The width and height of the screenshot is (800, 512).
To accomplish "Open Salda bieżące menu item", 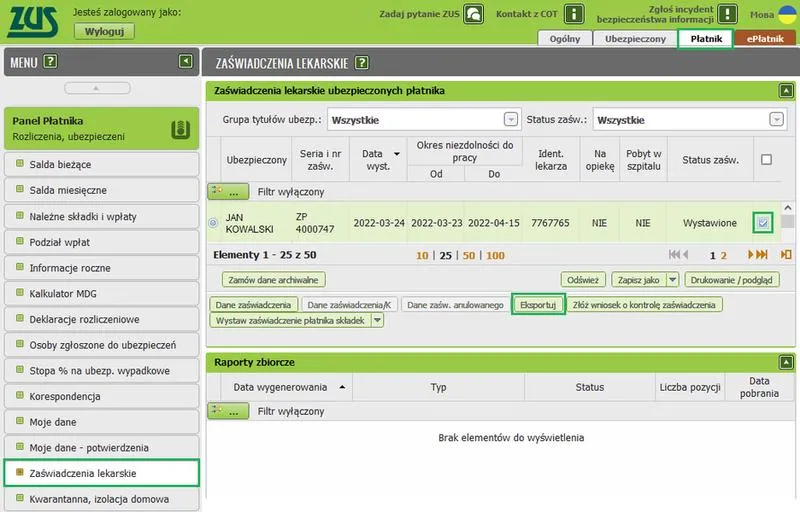I will tap(102, 164).
